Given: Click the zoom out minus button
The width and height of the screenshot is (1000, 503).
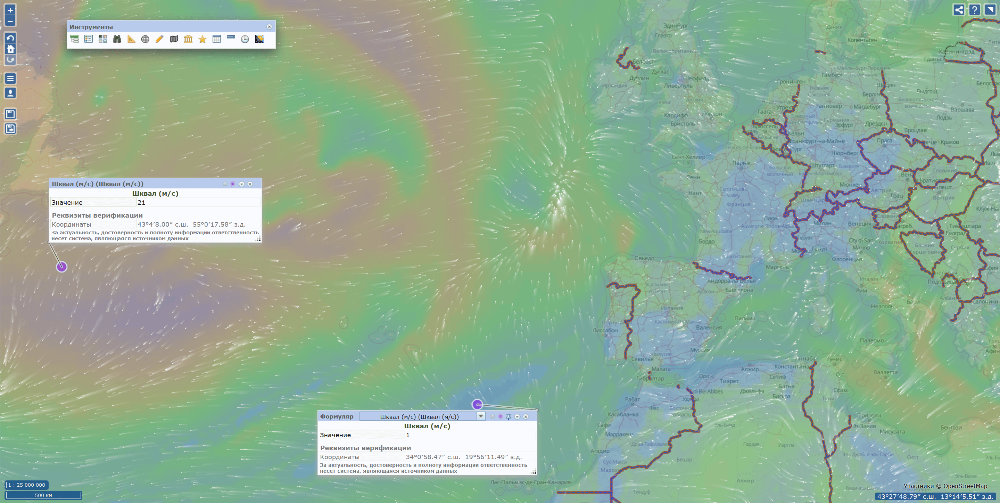Looking at the screenshot, I should point(10,20).
